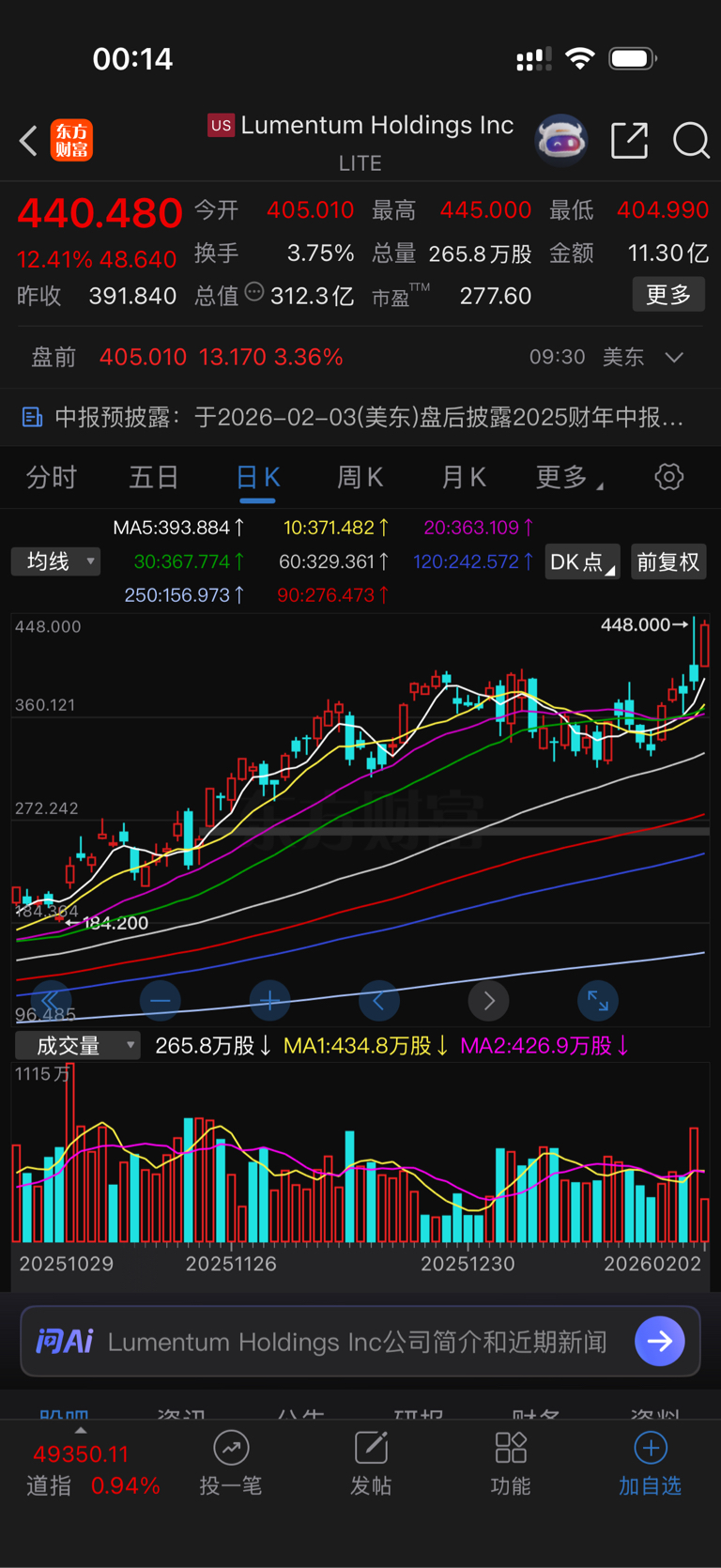Open 投一笔 trade icon

click(231, 1447)
